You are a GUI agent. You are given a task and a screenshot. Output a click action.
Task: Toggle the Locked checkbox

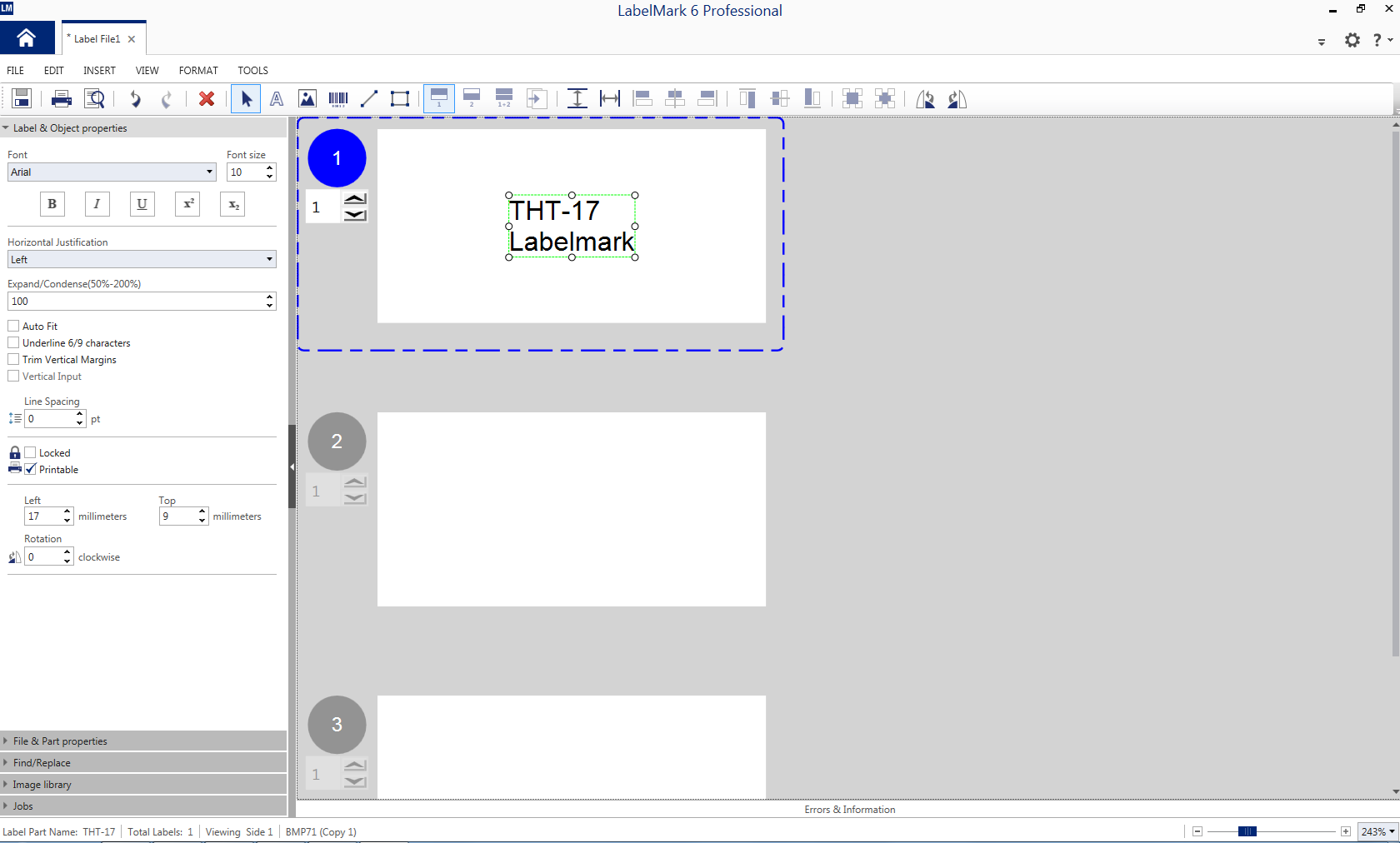(31, 452)
